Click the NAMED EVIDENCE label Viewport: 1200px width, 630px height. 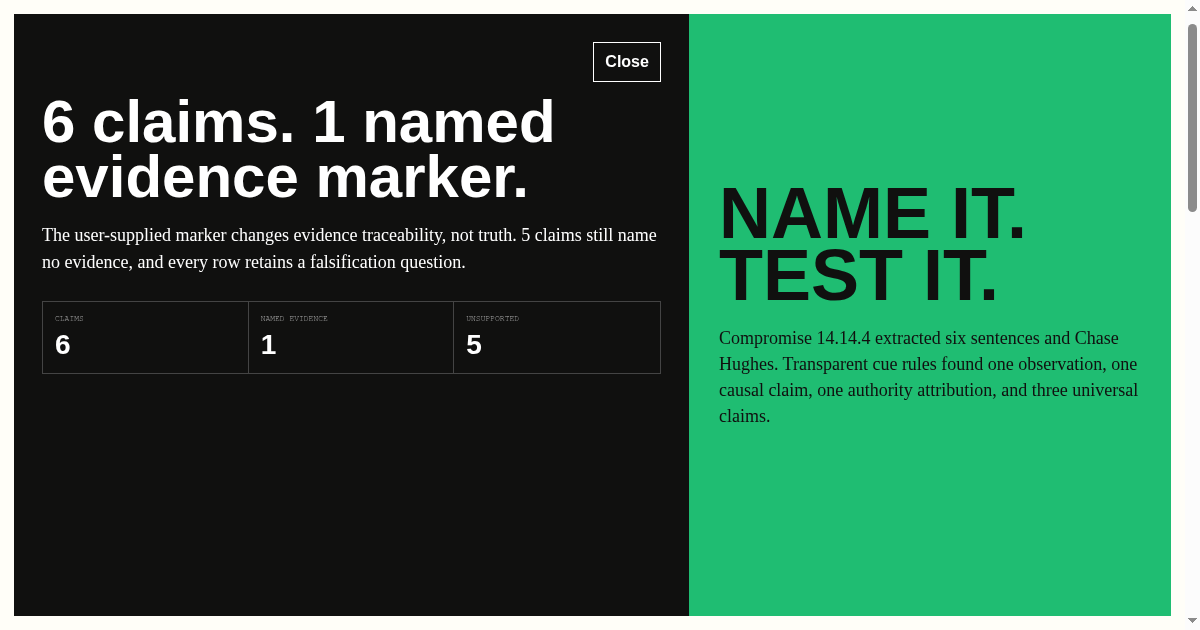point(294,319)
